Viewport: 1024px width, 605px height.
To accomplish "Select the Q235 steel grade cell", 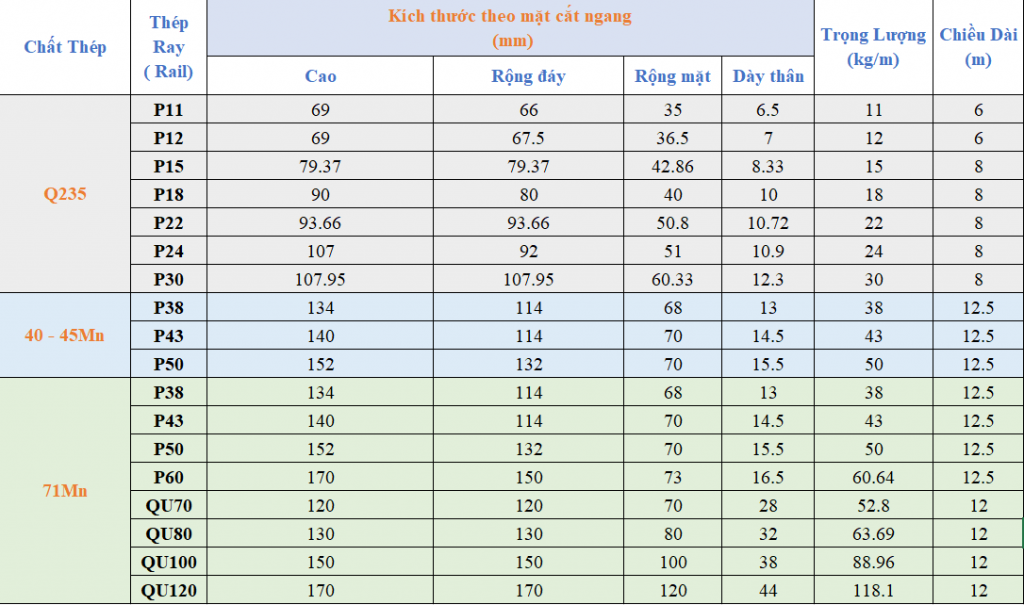I will [65, 193].
